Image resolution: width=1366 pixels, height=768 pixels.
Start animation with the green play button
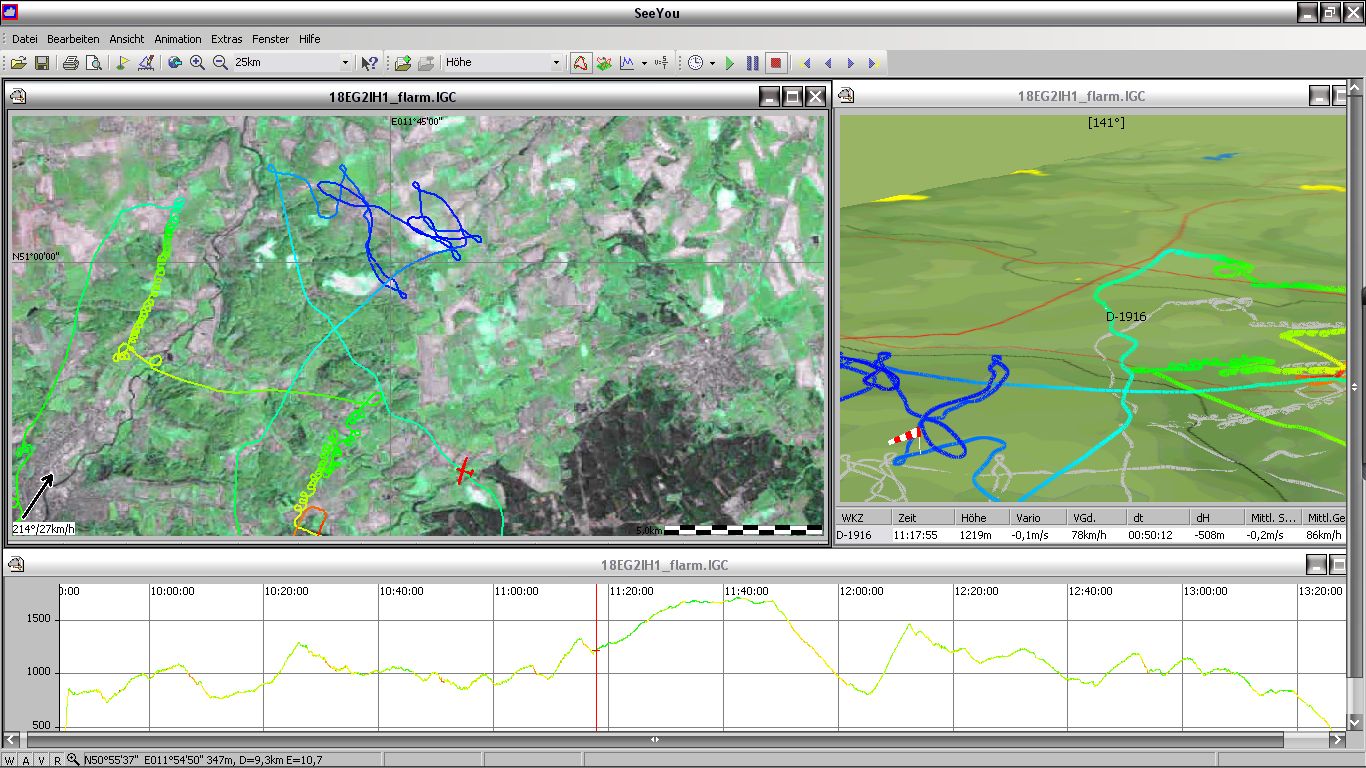730,63
